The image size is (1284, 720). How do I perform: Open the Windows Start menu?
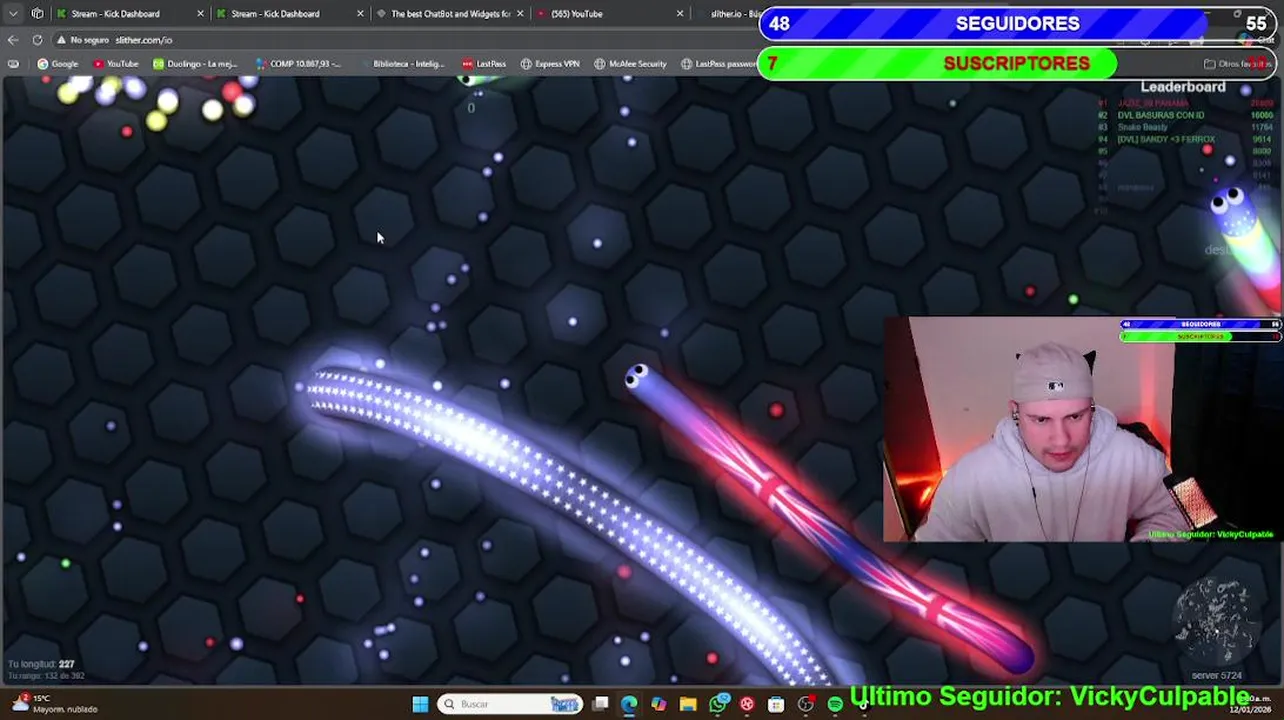point(420,704)
